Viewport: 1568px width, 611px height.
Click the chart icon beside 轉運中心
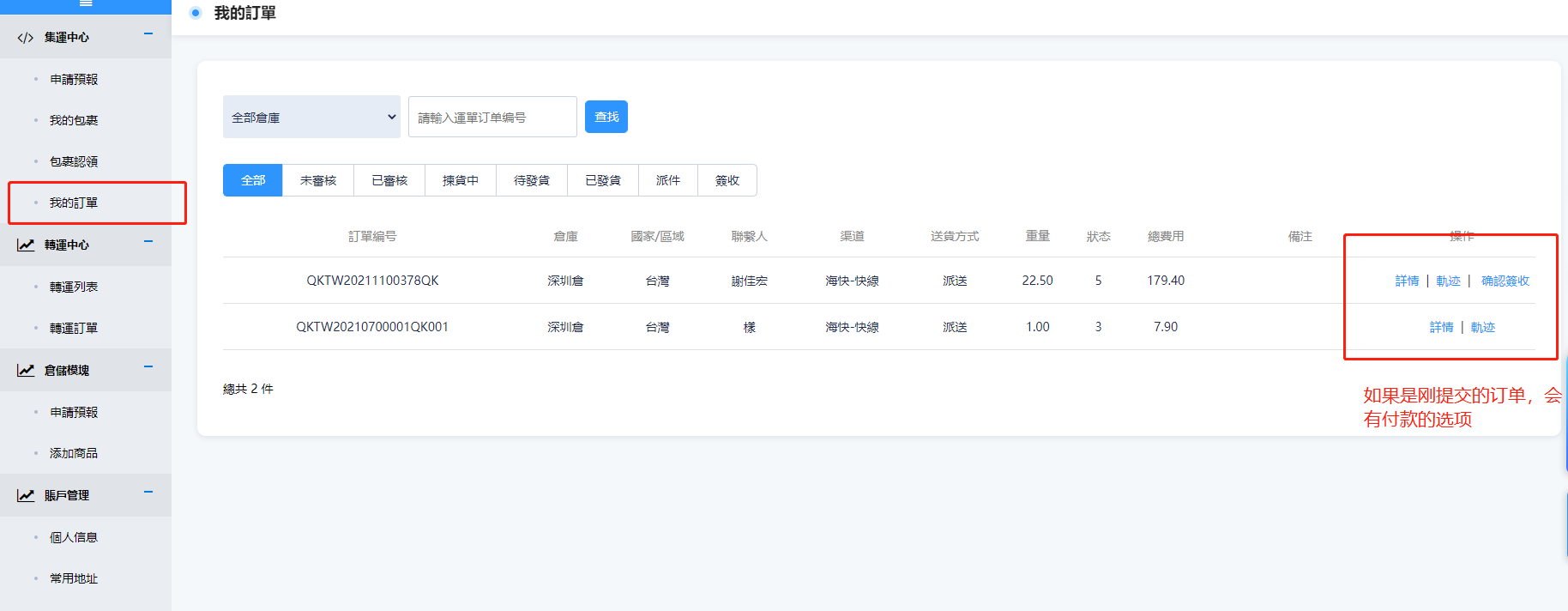26,245
